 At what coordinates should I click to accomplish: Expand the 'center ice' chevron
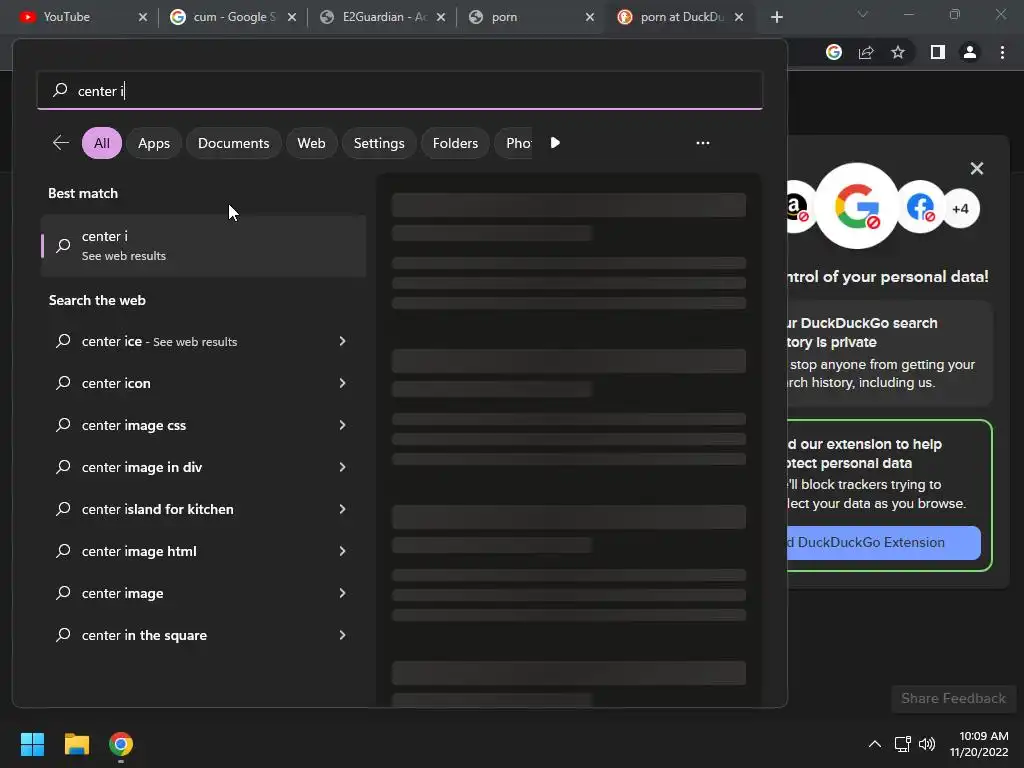[x=342, y=341]
